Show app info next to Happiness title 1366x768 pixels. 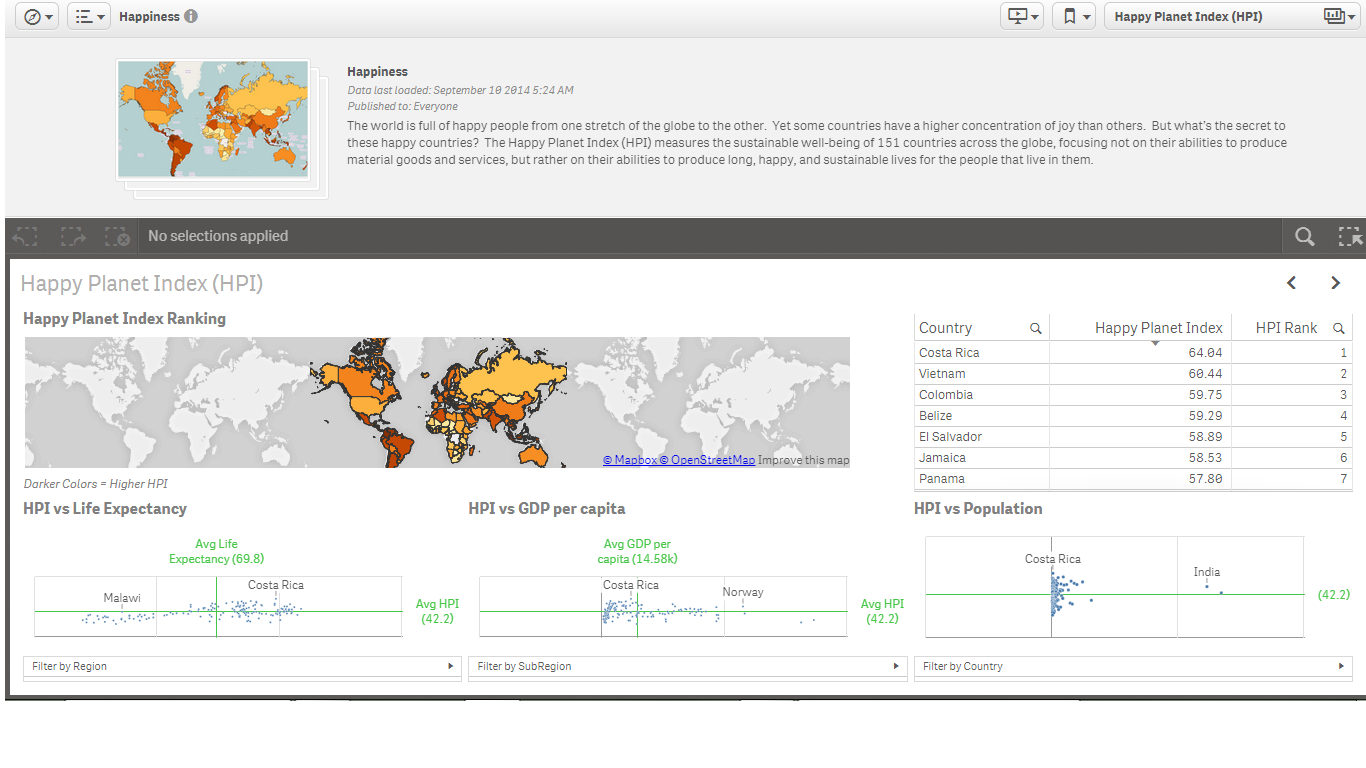point(191,16)
